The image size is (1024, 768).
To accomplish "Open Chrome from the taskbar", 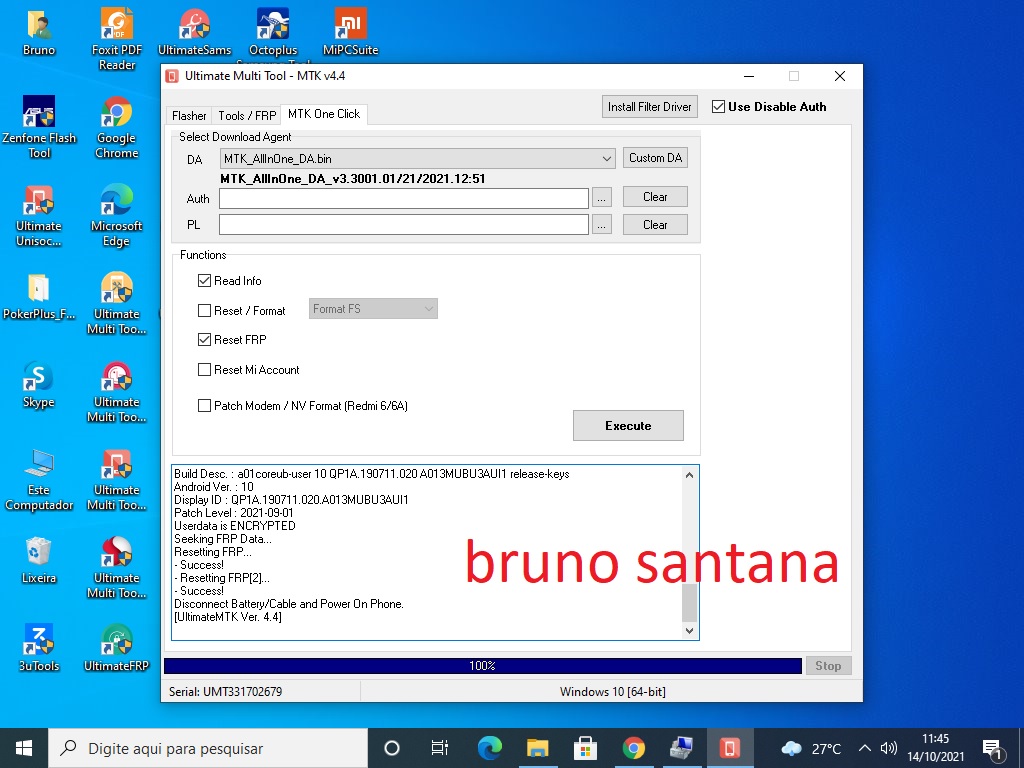I will coord(633,748).
